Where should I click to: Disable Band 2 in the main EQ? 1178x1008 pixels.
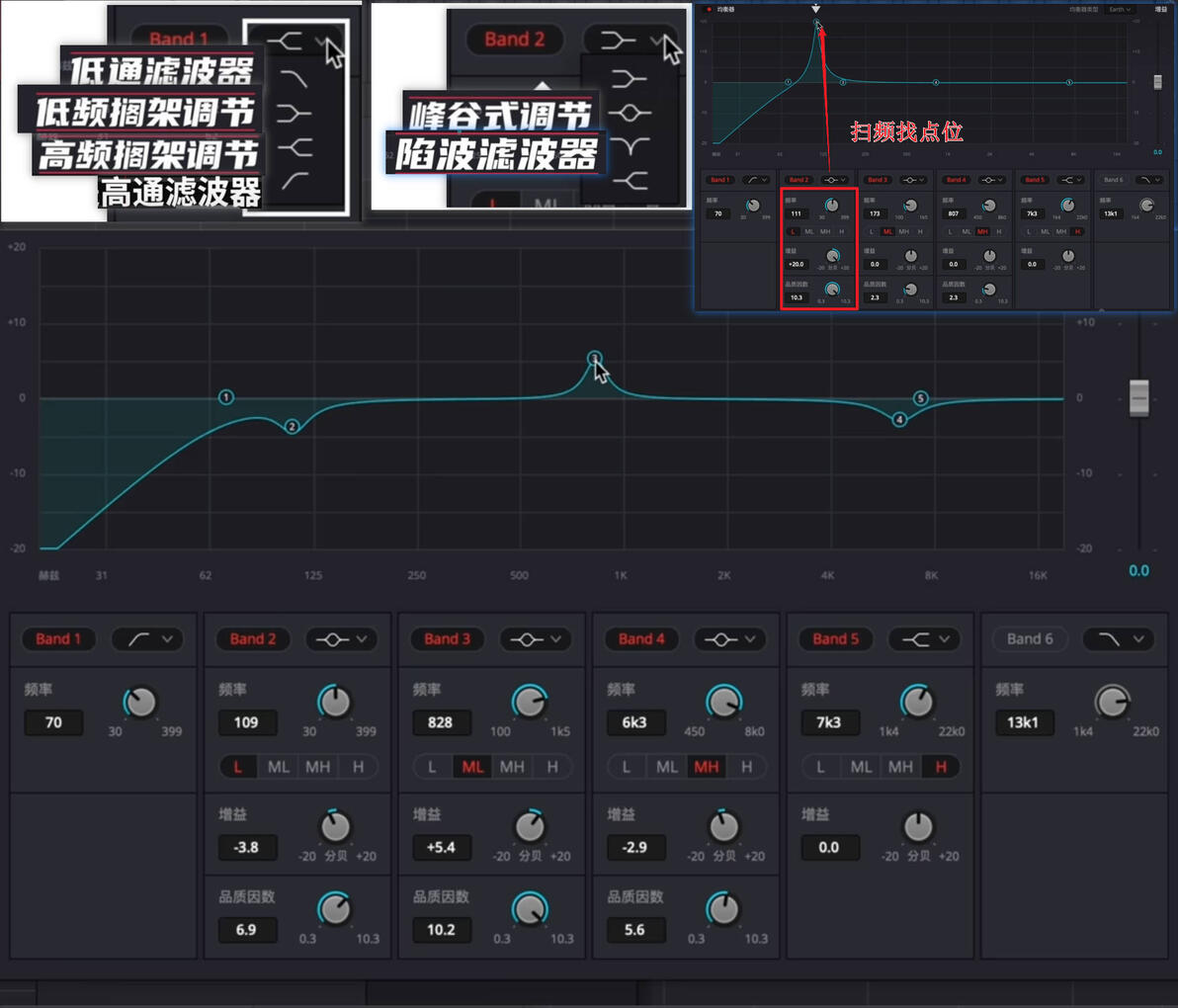[252, 639]
